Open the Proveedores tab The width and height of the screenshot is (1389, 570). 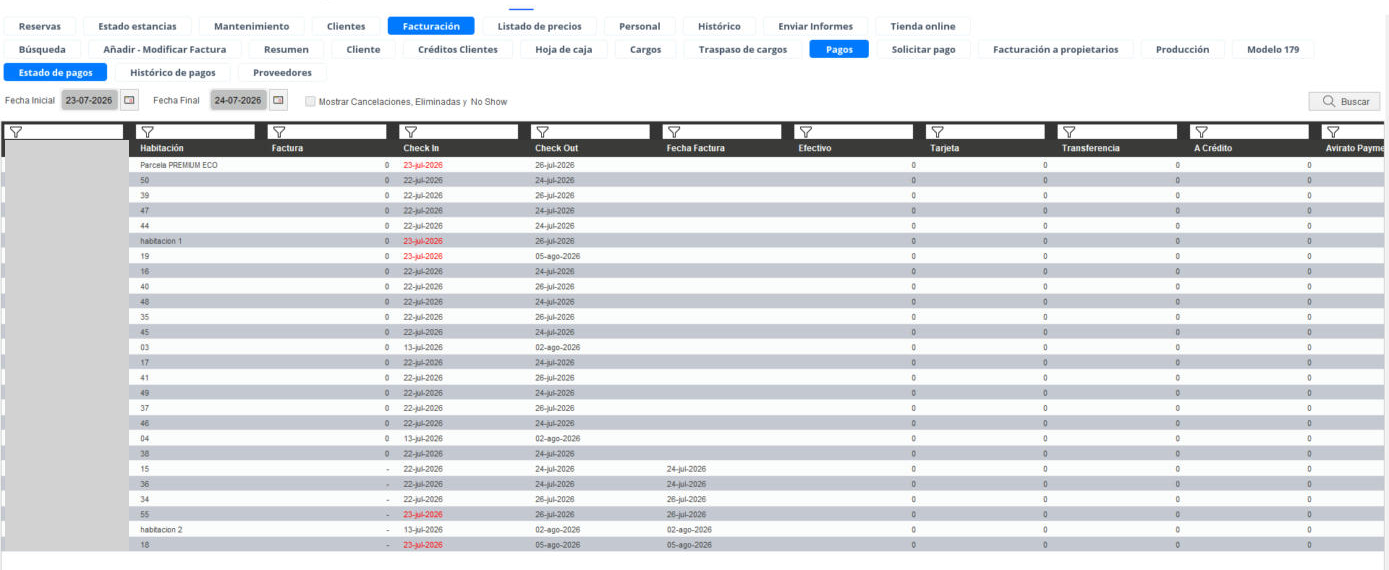coord(282,72)
